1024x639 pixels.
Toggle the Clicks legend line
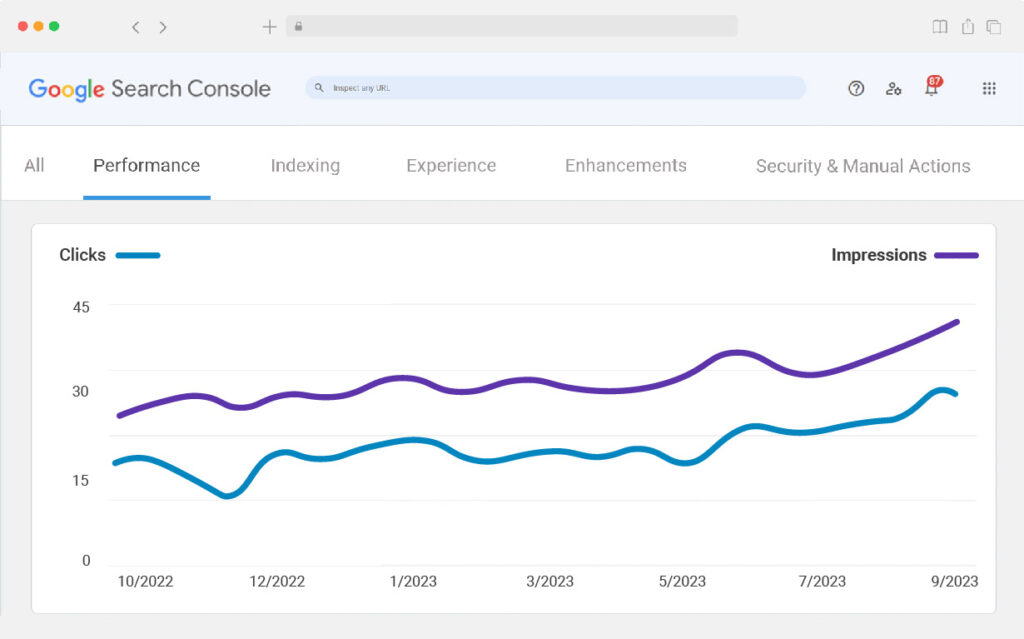[x=138, y=255]
